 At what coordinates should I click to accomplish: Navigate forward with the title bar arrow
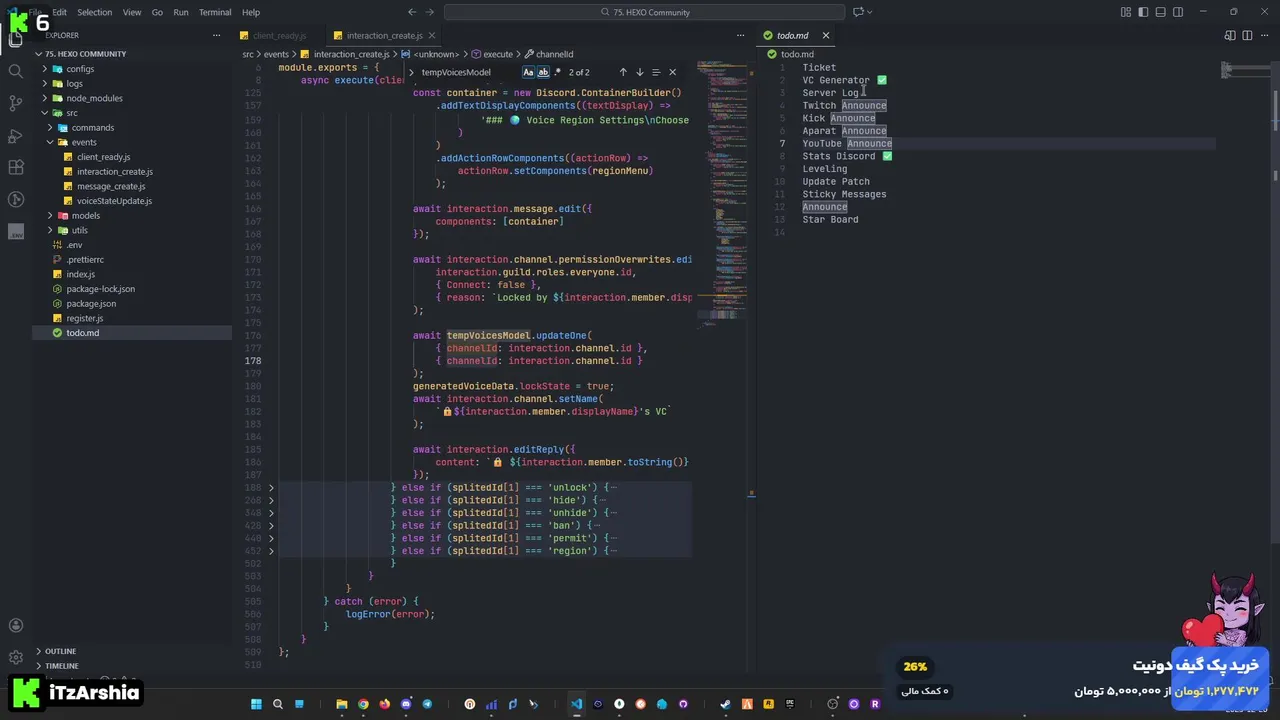(x=430, y=12)
